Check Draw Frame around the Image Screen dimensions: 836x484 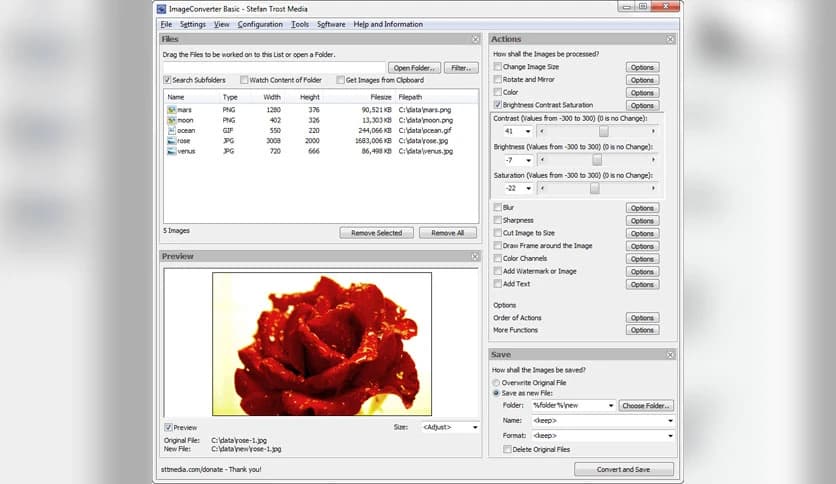click(497, 246)
